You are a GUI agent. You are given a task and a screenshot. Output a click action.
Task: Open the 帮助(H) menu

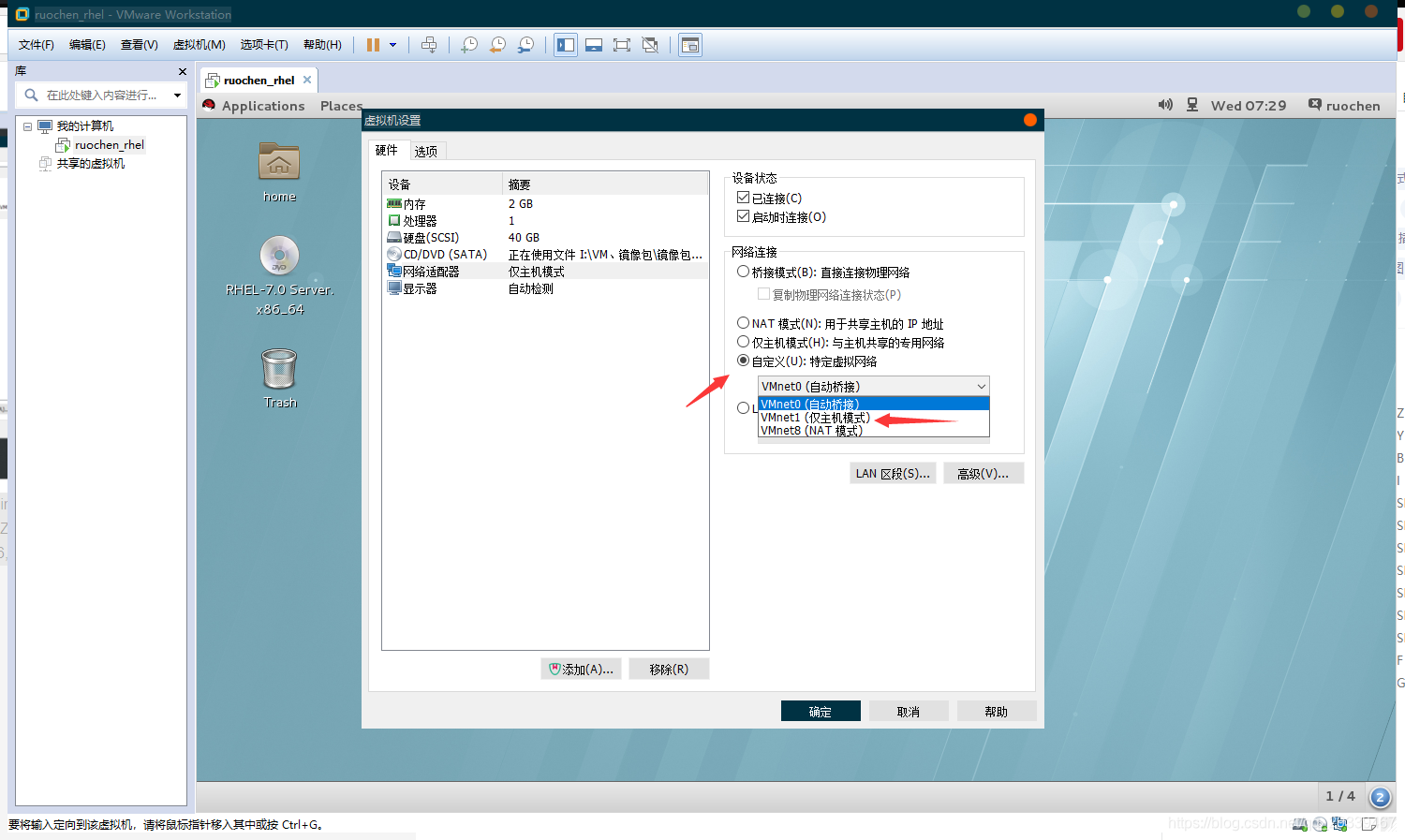click(322, 45)
